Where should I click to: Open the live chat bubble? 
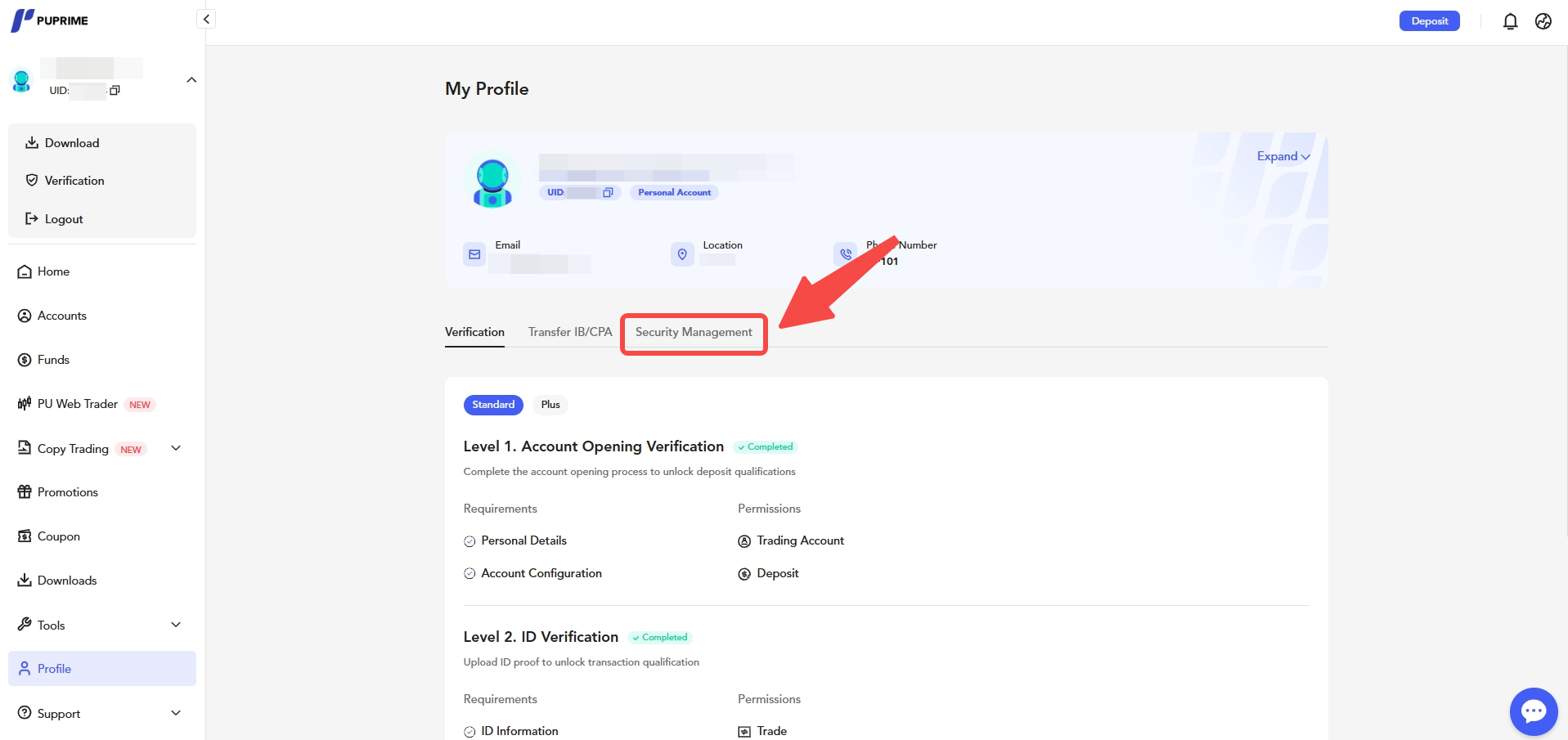[1533, 711]
